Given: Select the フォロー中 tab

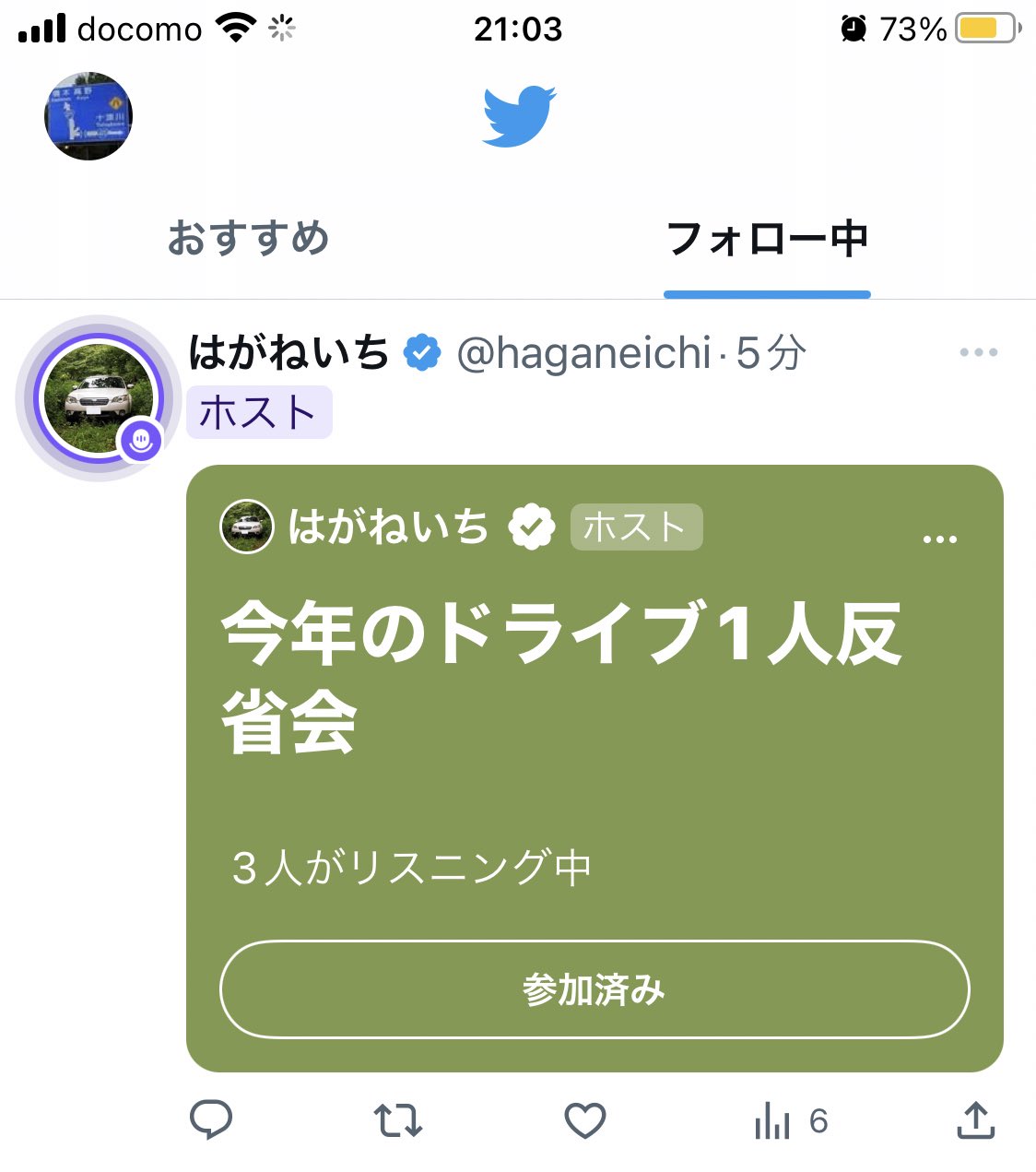Looking at the screenshot, I should click(x=767, y=238).
